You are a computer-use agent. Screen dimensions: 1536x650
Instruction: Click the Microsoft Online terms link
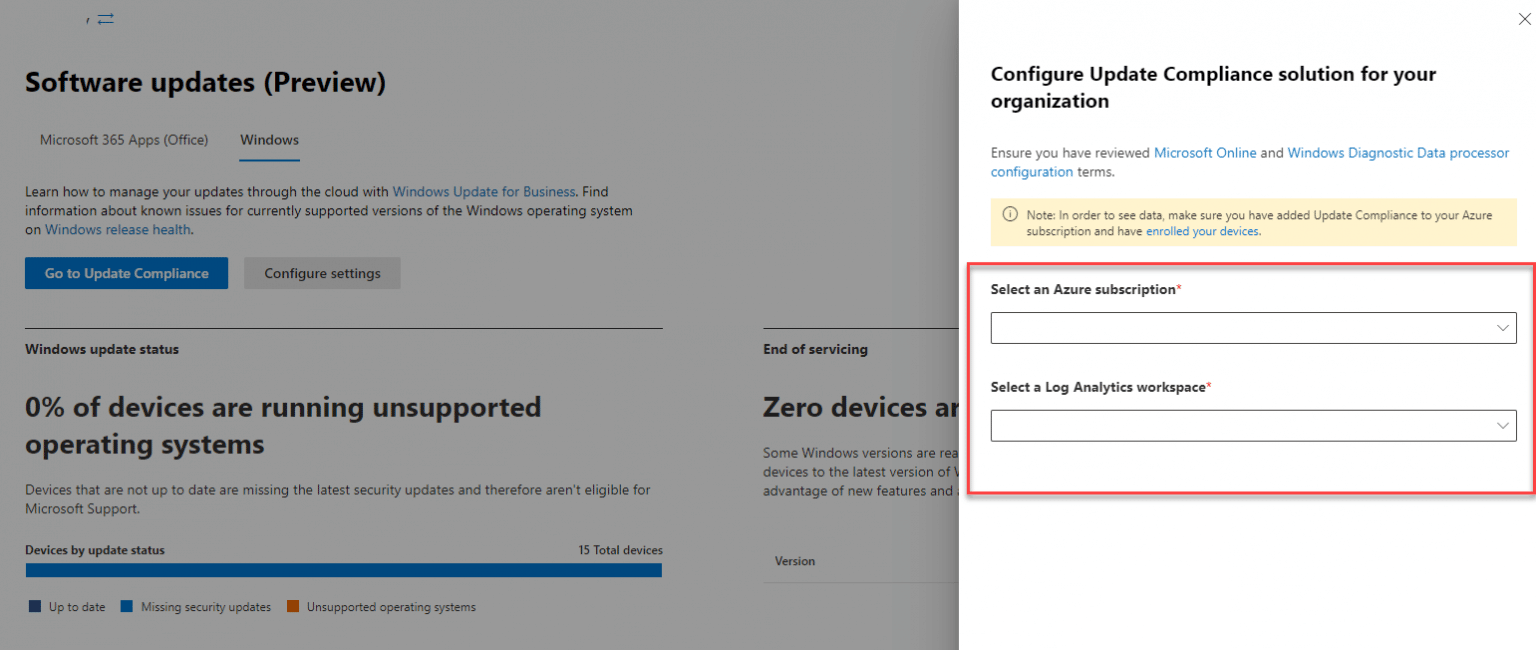click(x=1204, y=152)
